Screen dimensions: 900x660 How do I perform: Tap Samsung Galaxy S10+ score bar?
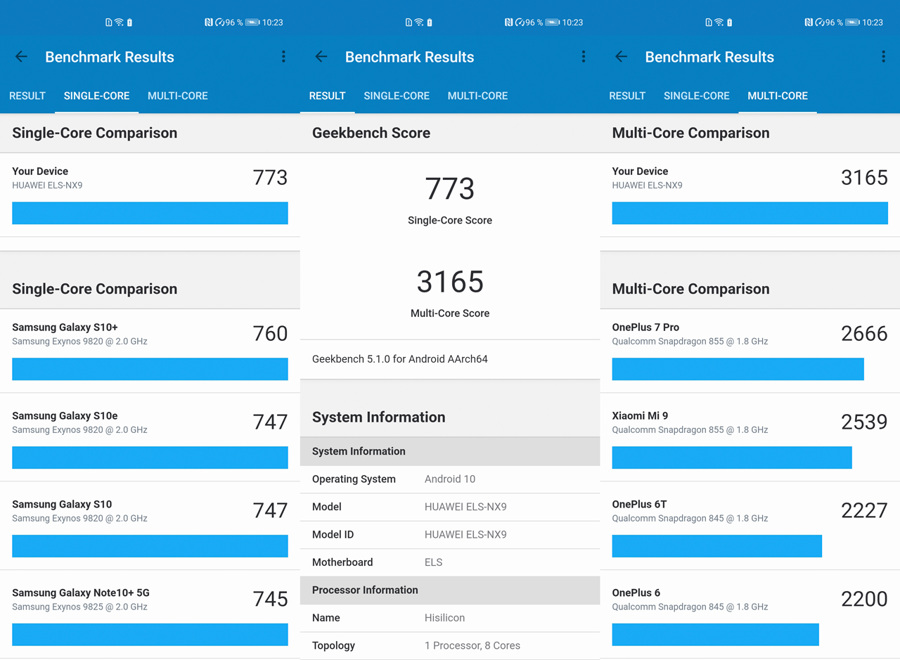150,369
